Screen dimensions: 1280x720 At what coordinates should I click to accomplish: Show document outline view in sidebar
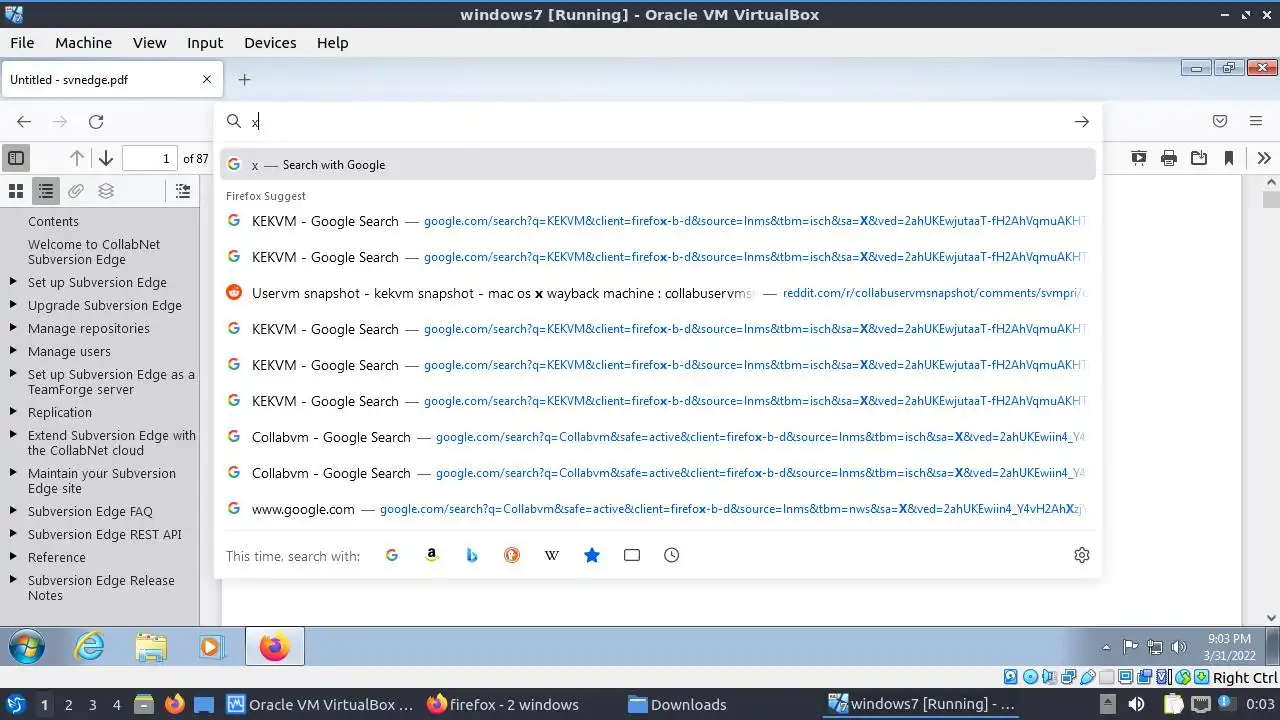click(46, 191)
